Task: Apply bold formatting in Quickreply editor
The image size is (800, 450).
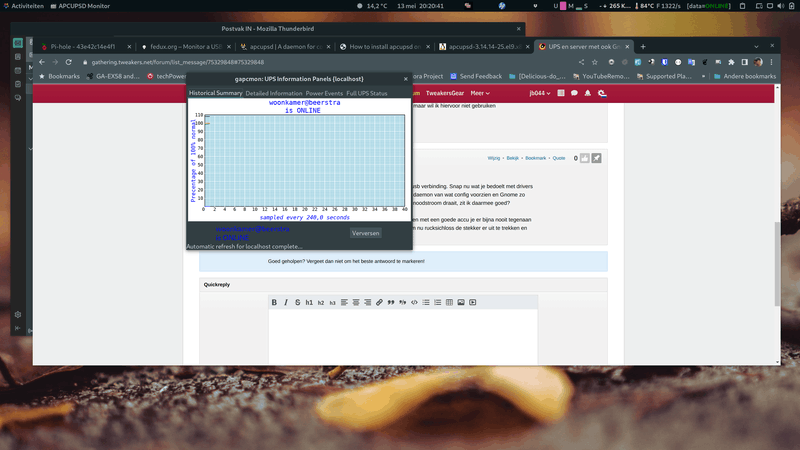Action: click(x=274, y=303)
